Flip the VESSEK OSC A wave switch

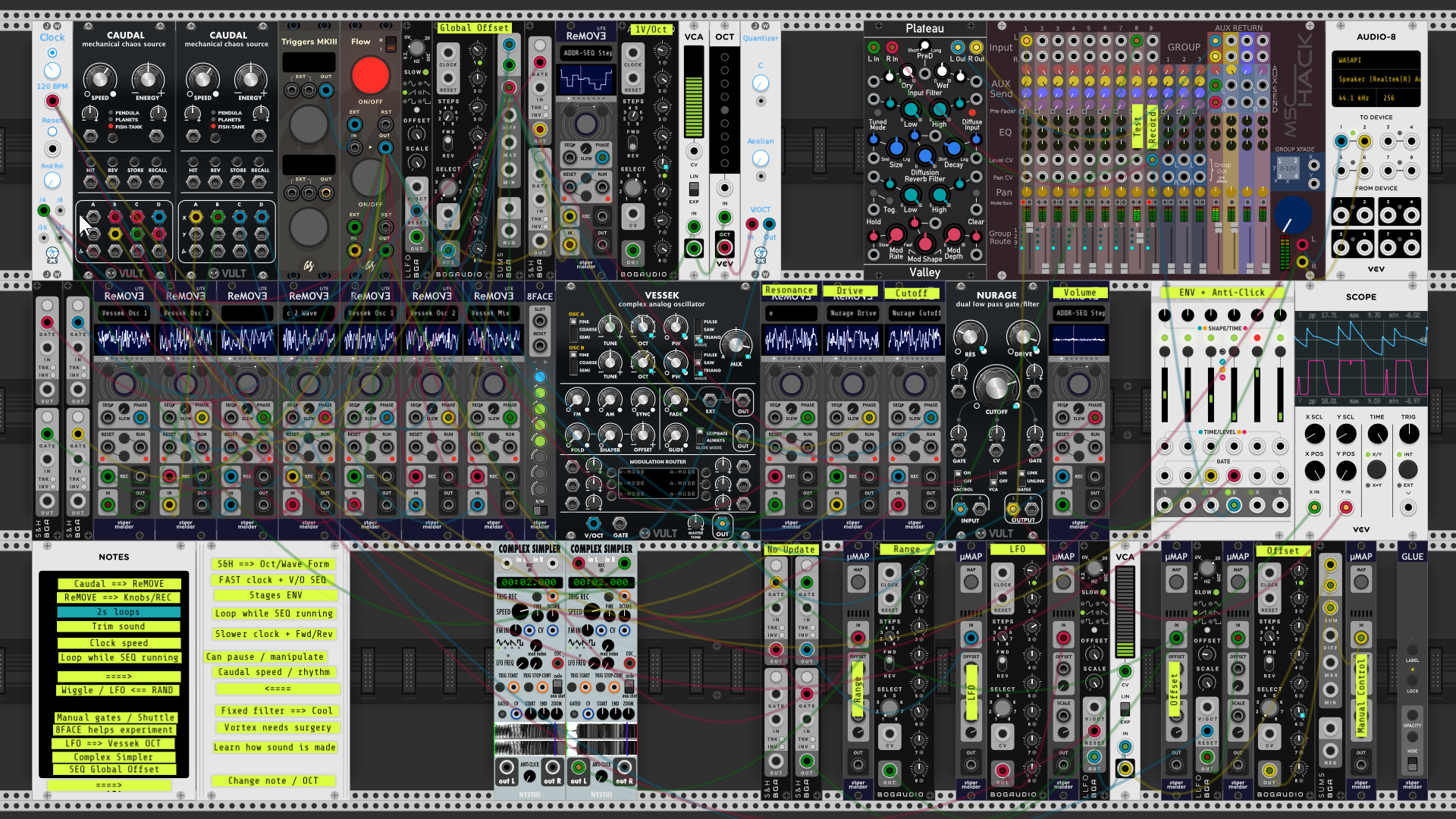coord(698,329)
